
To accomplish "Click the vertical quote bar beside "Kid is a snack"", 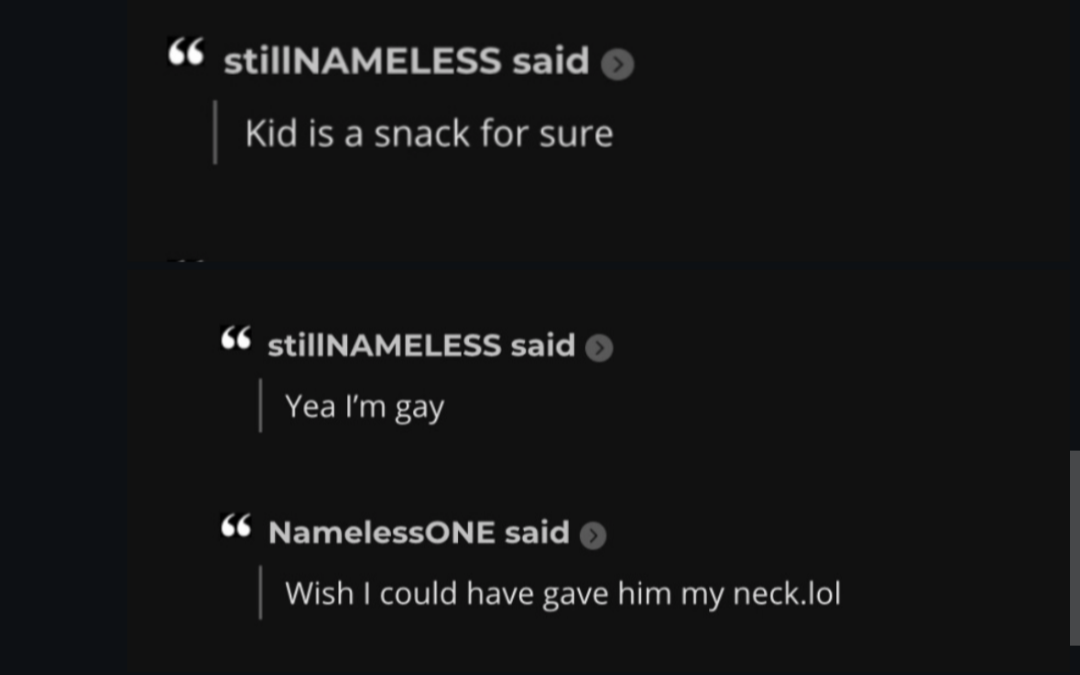I will tap(216, 132).
